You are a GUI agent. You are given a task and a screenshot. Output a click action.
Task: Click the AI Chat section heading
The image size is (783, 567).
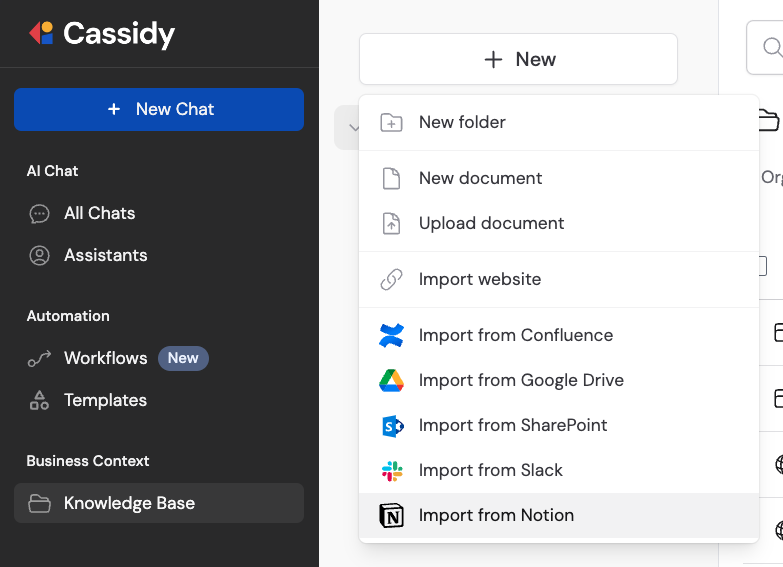coord(52,171)
